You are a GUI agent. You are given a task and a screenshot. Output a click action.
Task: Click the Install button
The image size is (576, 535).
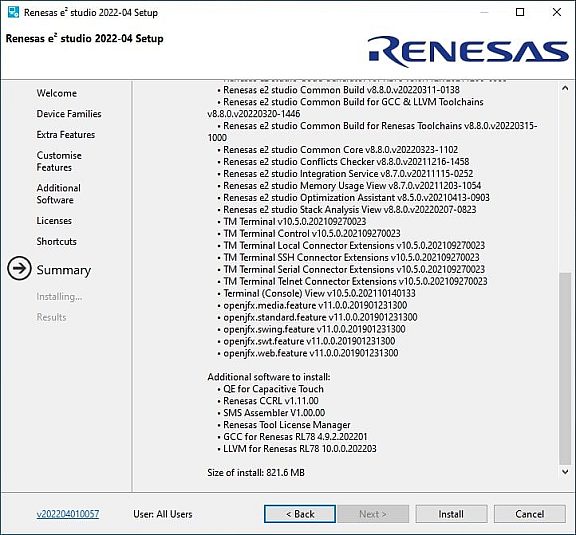point(451,514)
